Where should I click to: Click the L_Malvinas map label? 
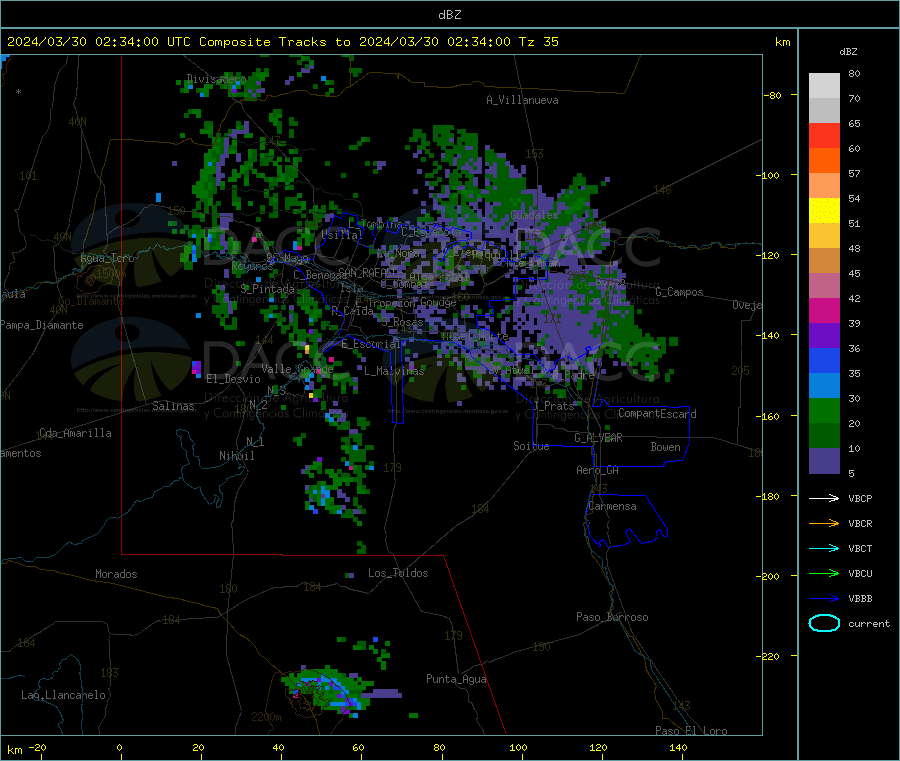[x=394, y=371]
